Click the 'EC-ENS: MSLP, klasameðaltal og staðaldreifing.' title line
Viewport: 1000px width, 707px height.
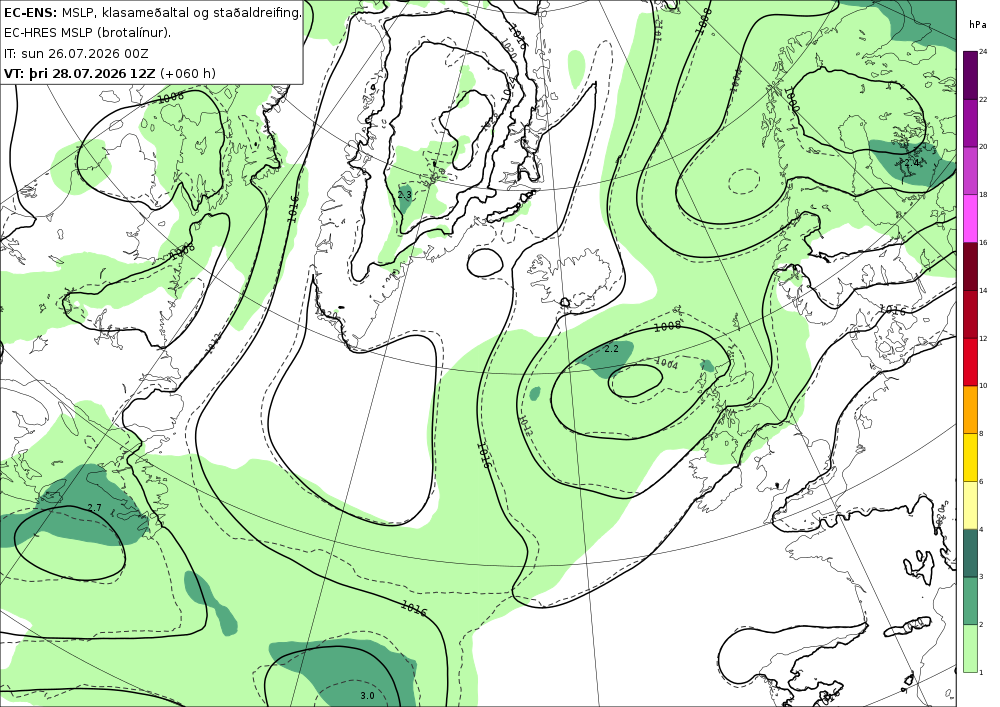152,12
